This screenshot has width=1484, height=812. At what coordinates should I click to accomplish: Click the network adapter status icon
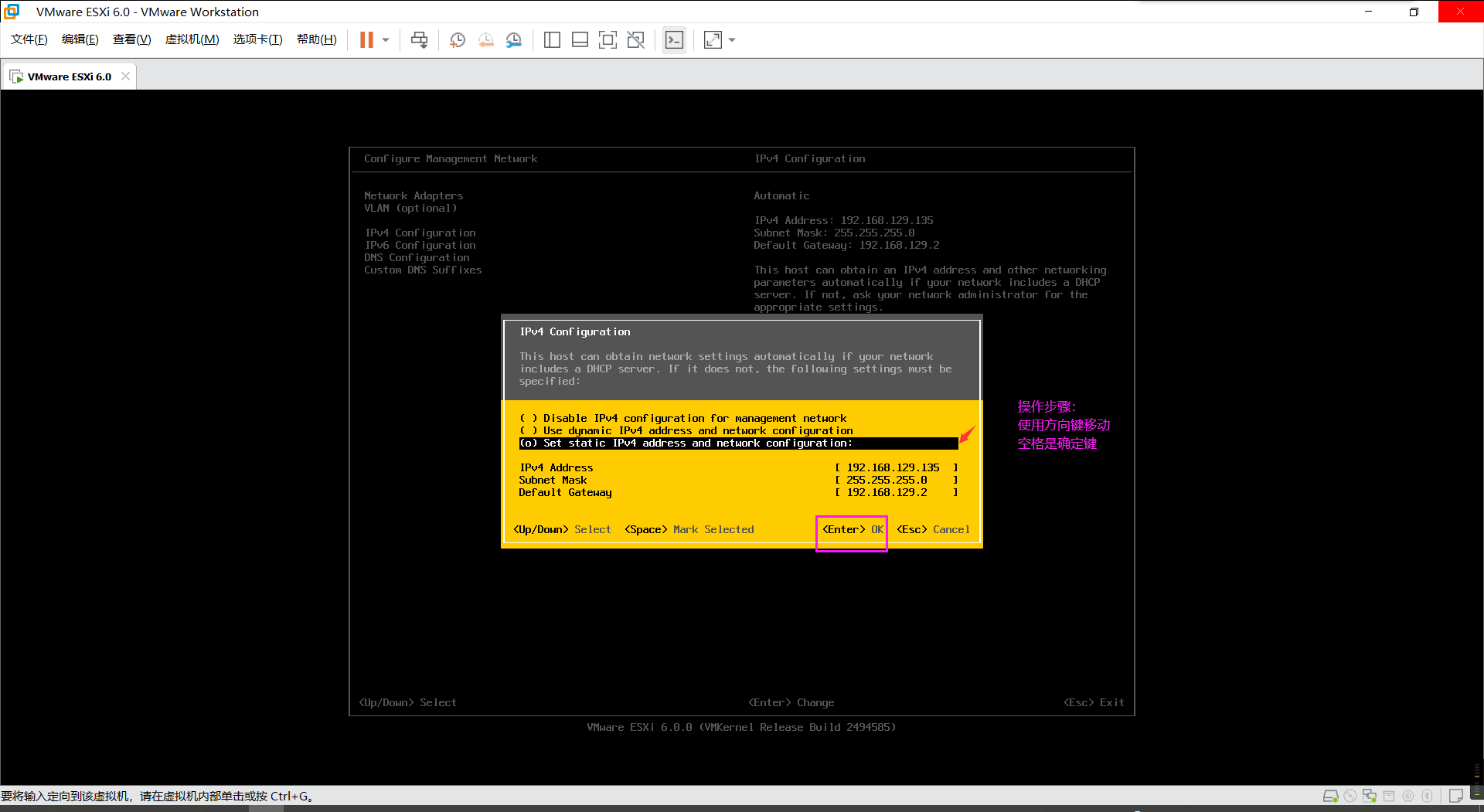pos(1370,796)
